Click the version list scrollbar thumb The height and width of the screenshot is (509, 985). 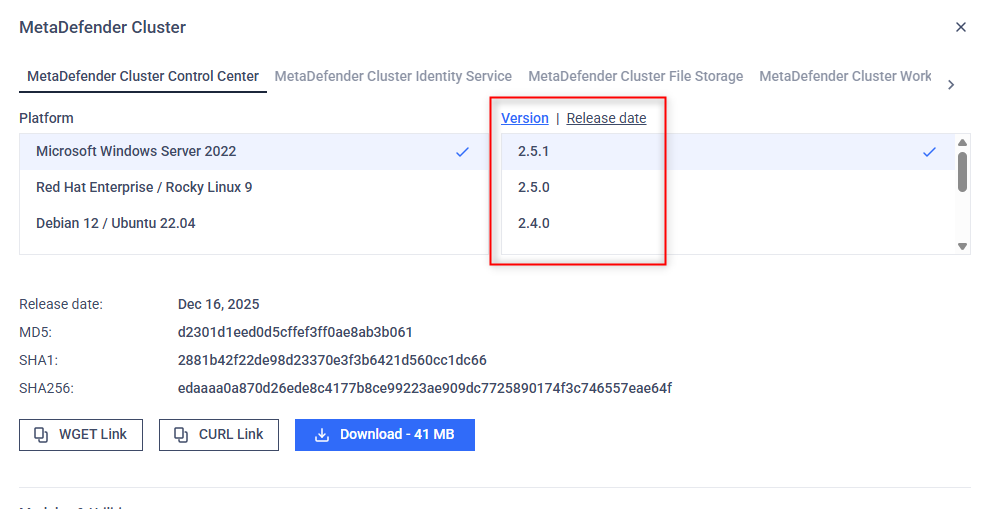(x=962, y=172)
